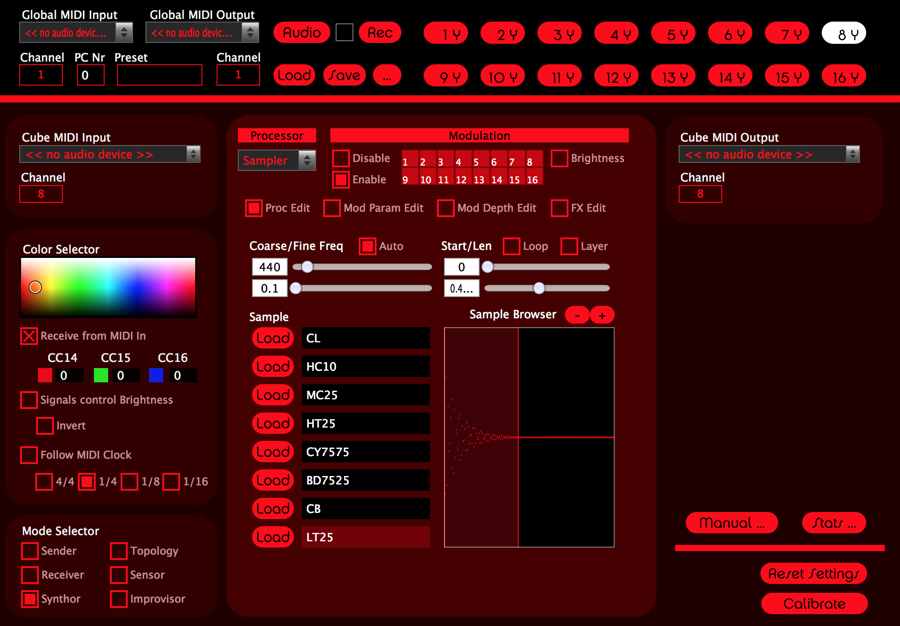Select the highlighted cube button 8

(844, 33)
